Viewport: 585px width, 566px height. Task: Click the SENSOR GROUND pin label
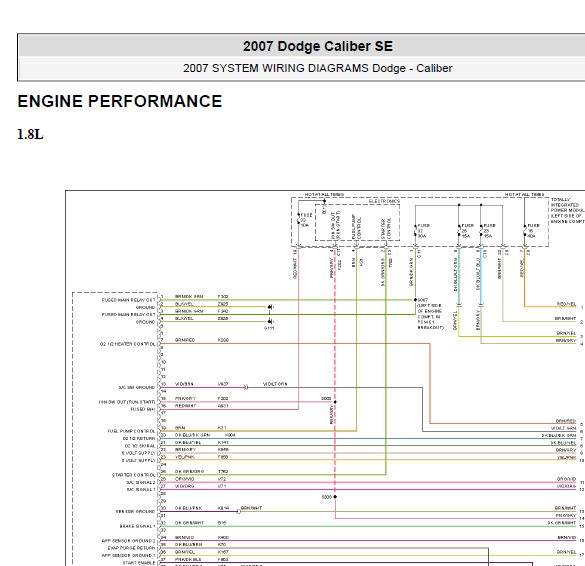pyautogui.click(x=135, y=512)
